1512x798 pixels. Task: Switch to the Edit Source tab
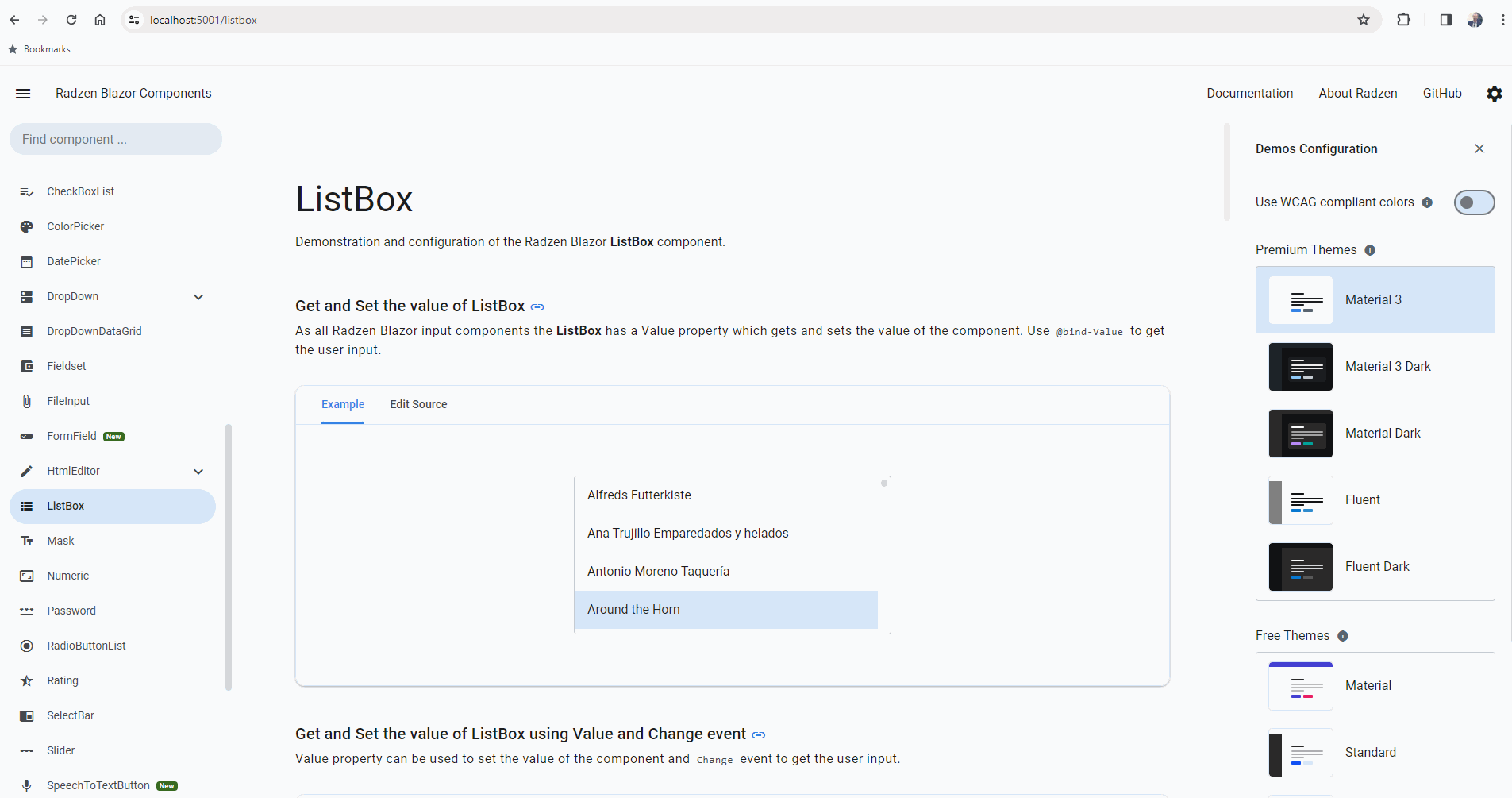[418, 404]
